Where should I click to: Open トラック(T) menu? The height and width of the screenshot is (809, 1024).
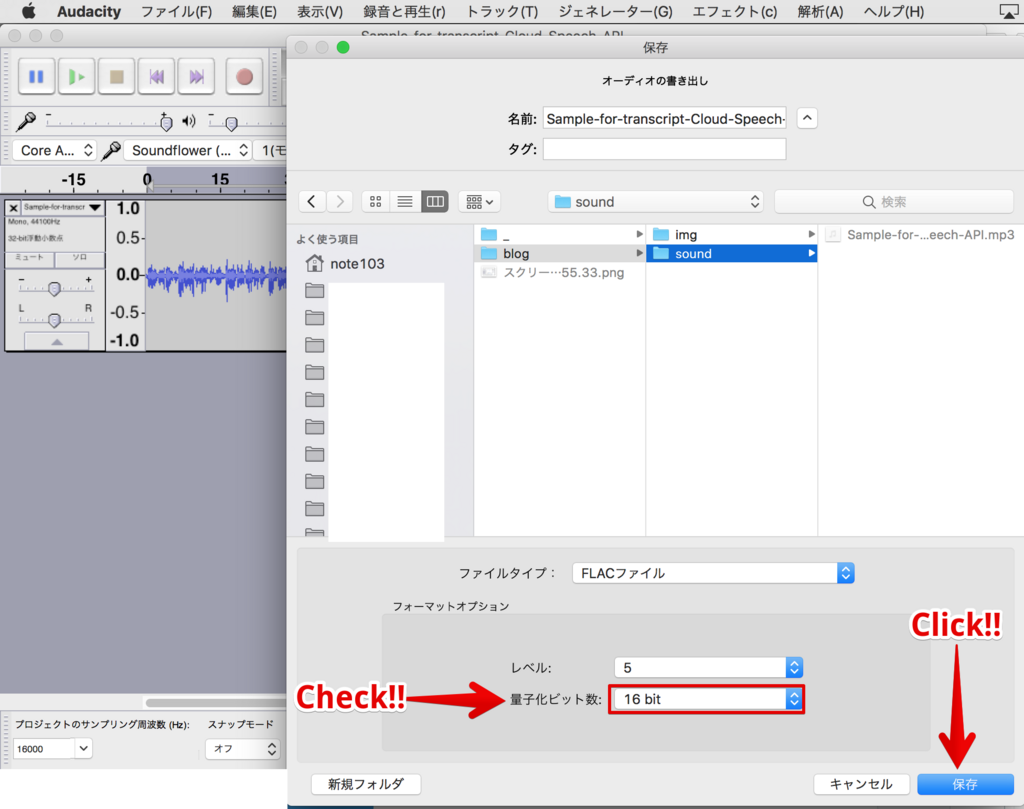click(x=502, y=12)
